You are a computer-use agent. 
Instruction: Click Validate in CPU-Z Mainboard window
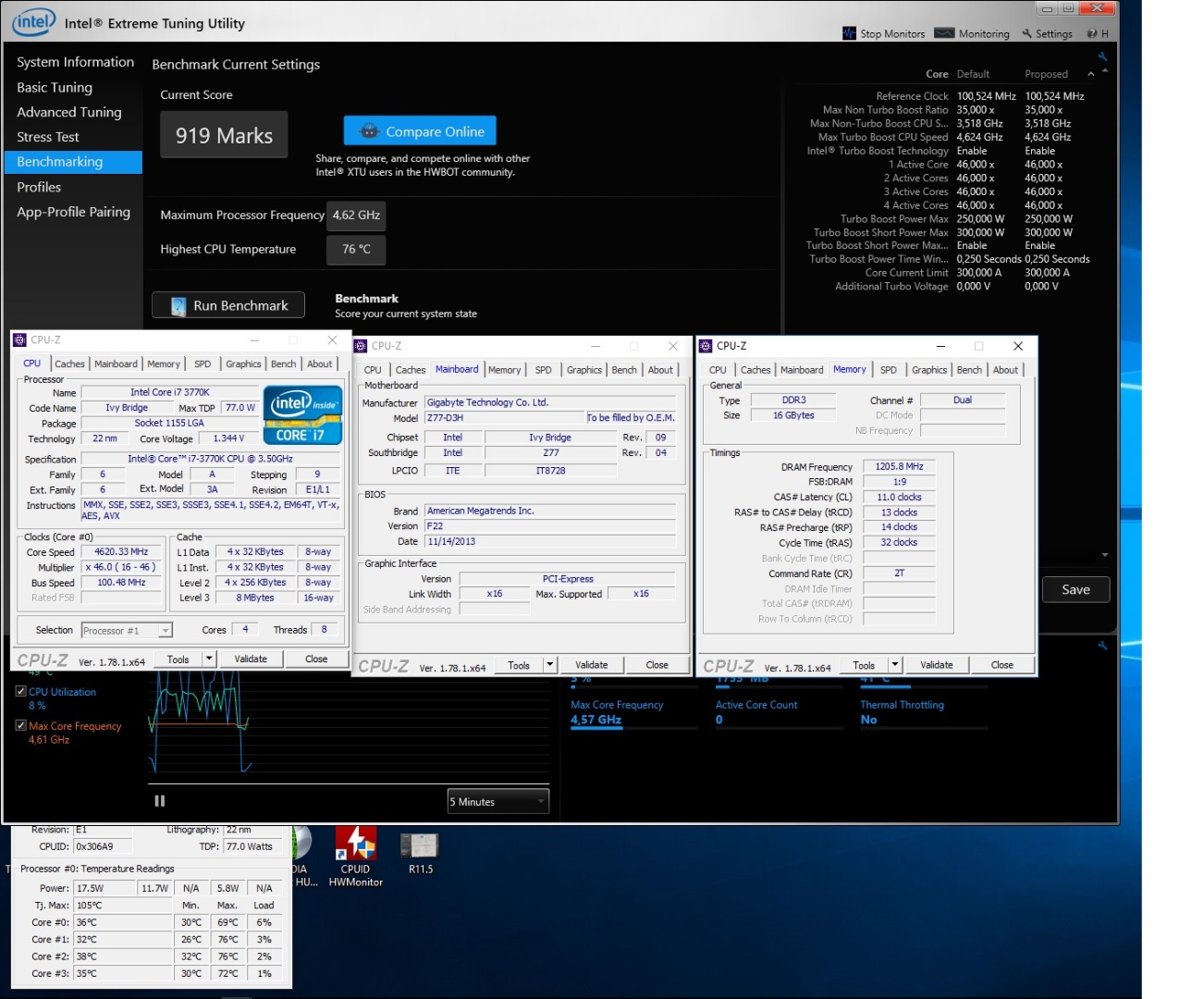click(592, 664)
